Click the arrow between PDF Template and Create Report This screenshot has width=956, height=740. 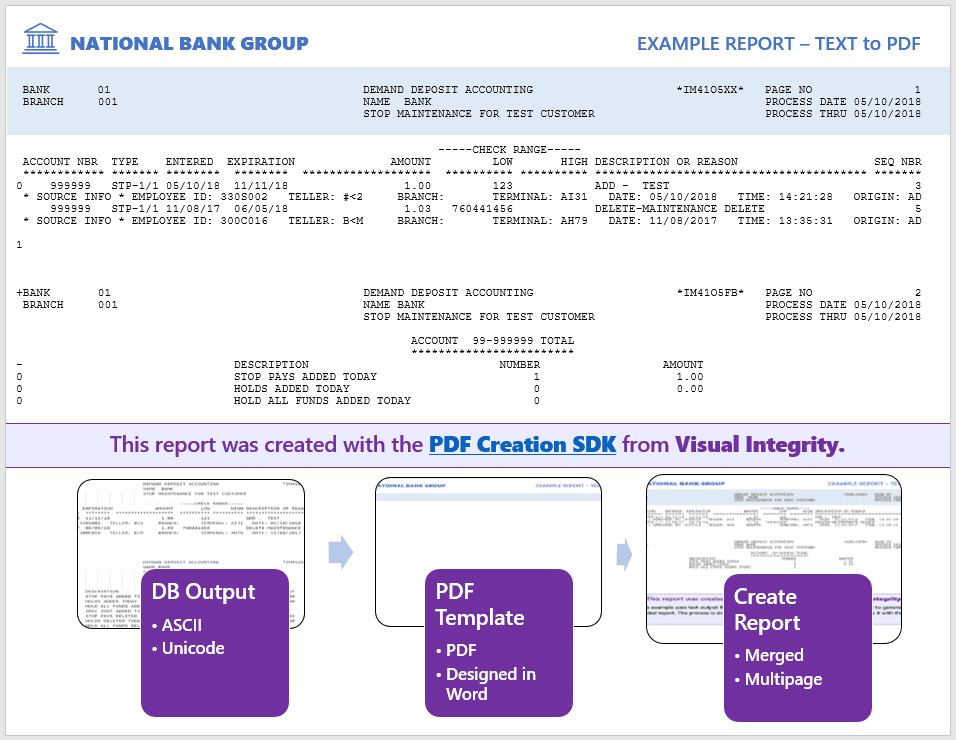(x=624, y=555)
